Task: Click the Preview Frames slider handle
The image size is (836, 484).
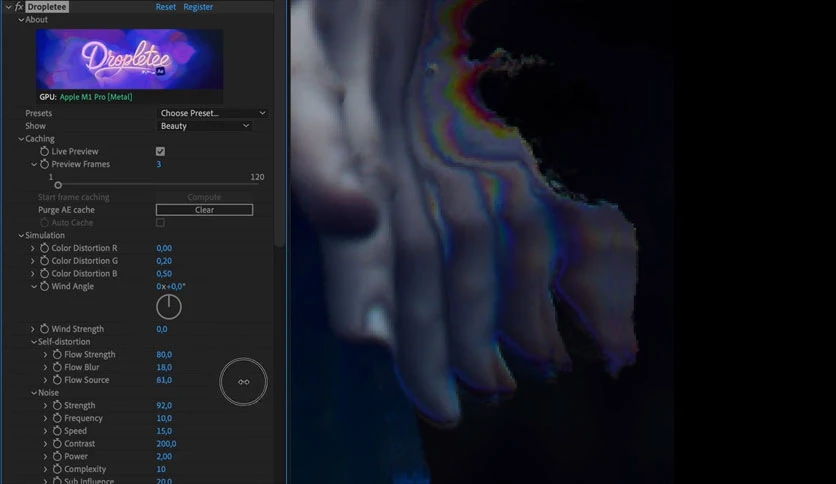Action: [x=58, y=185]
